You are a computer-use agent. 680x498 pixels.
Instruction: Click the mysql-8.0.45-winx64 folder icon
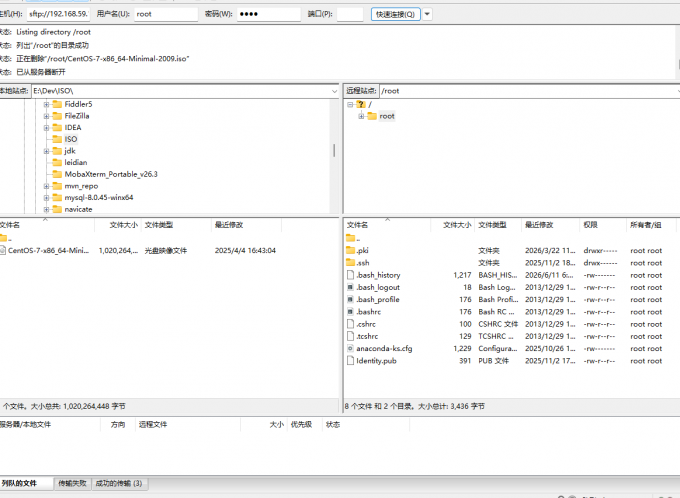click(x=57, y=198)
